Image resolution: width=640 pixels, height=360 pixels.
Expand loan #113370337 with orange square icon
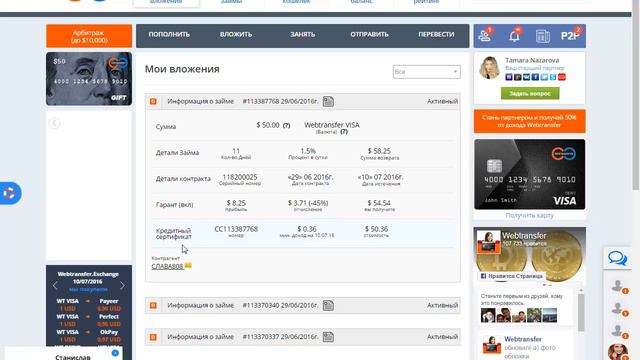click(x=153, y=337)
